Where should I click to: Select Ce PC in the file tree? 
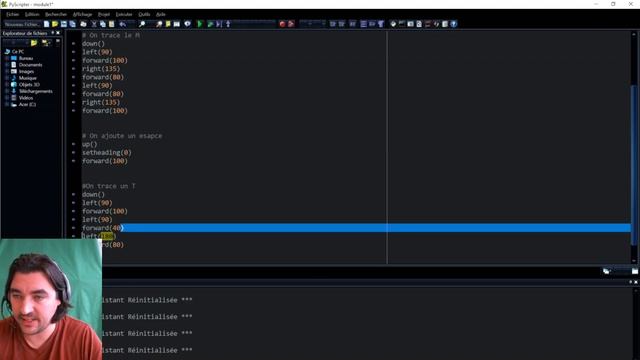click(18, 51)
